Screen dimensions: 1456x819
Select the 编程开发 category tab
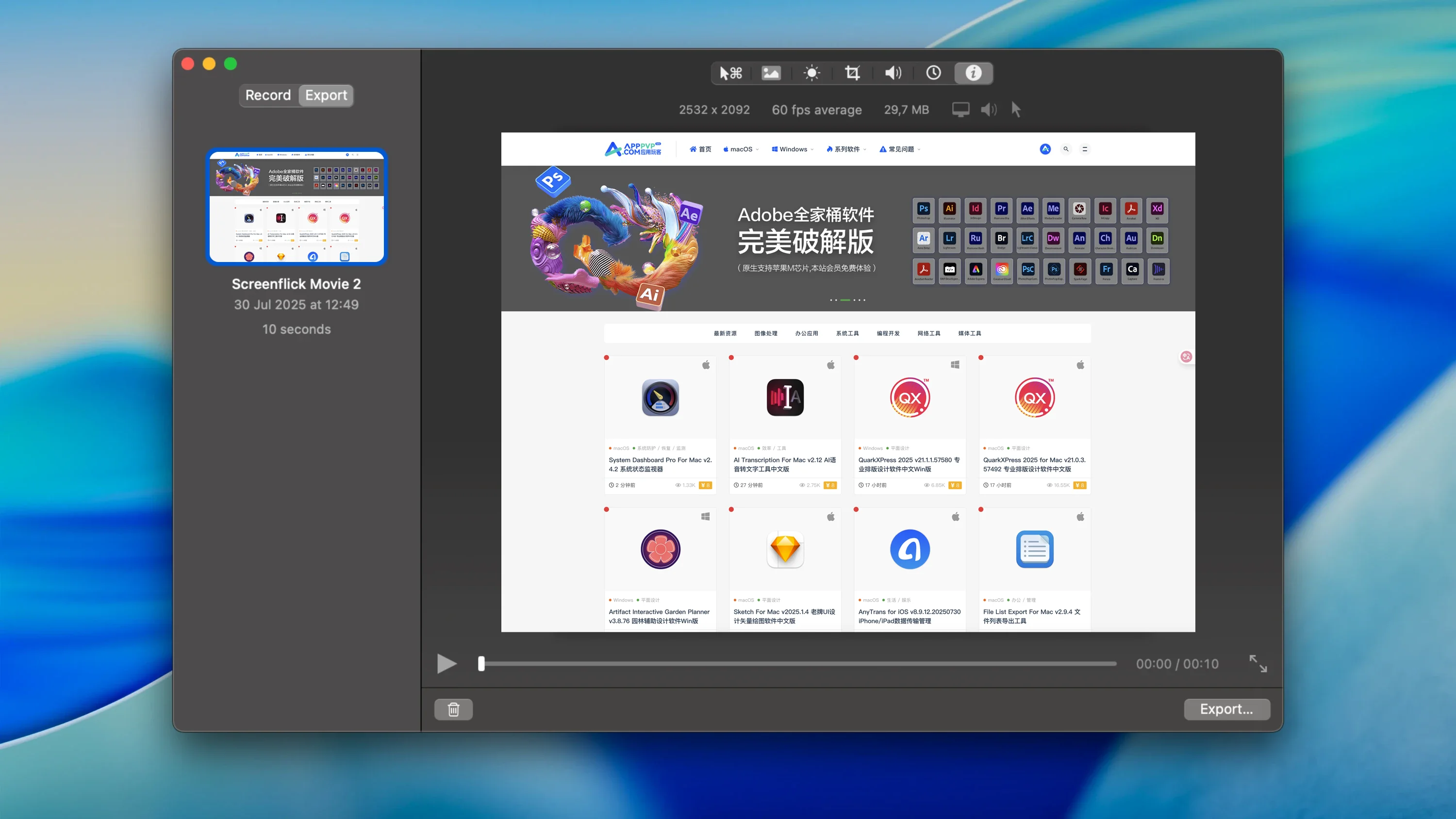point(888,333)
